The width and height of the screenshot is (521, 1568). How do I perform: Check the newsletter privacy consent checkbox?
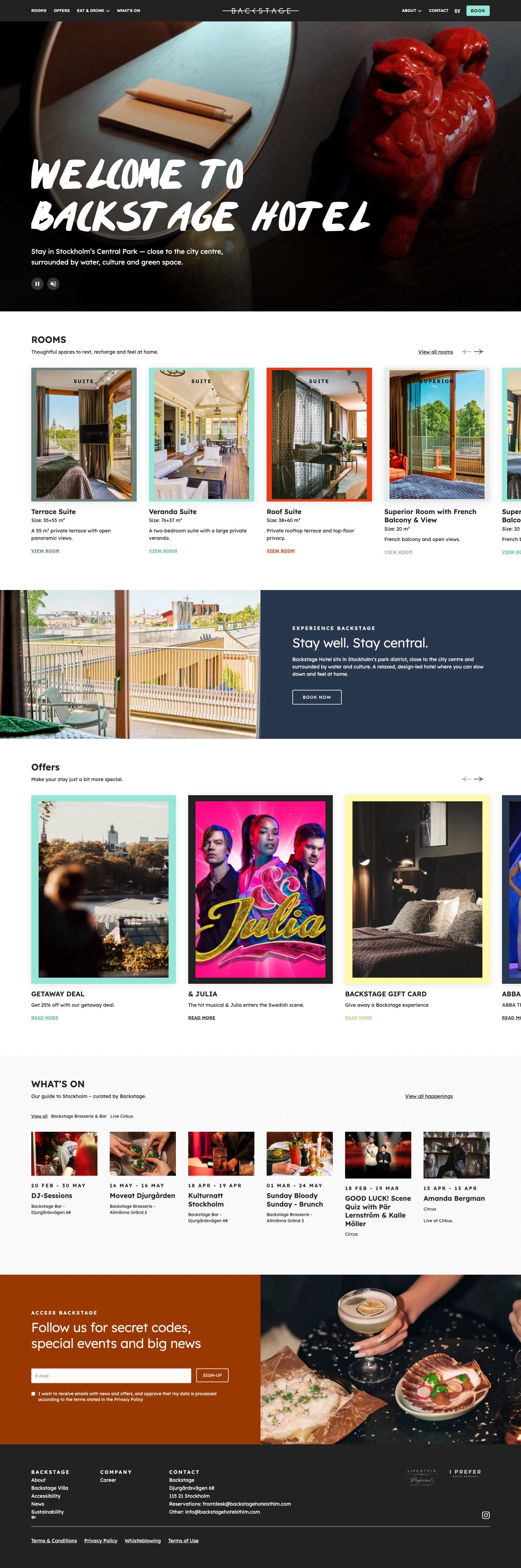click(33, 1393)
